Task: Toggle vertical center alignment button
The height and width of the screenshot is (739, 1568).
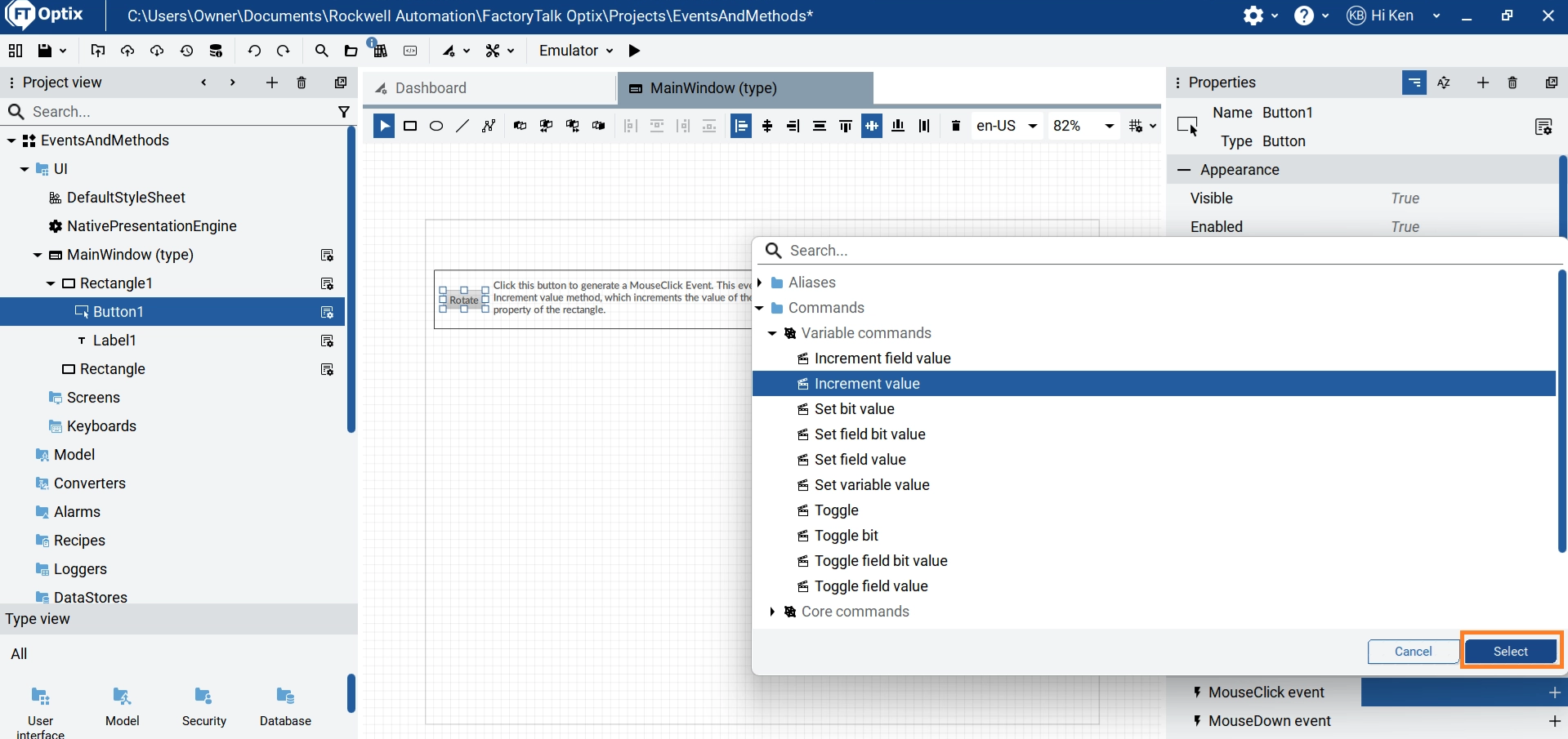Action: coord(872,126)
